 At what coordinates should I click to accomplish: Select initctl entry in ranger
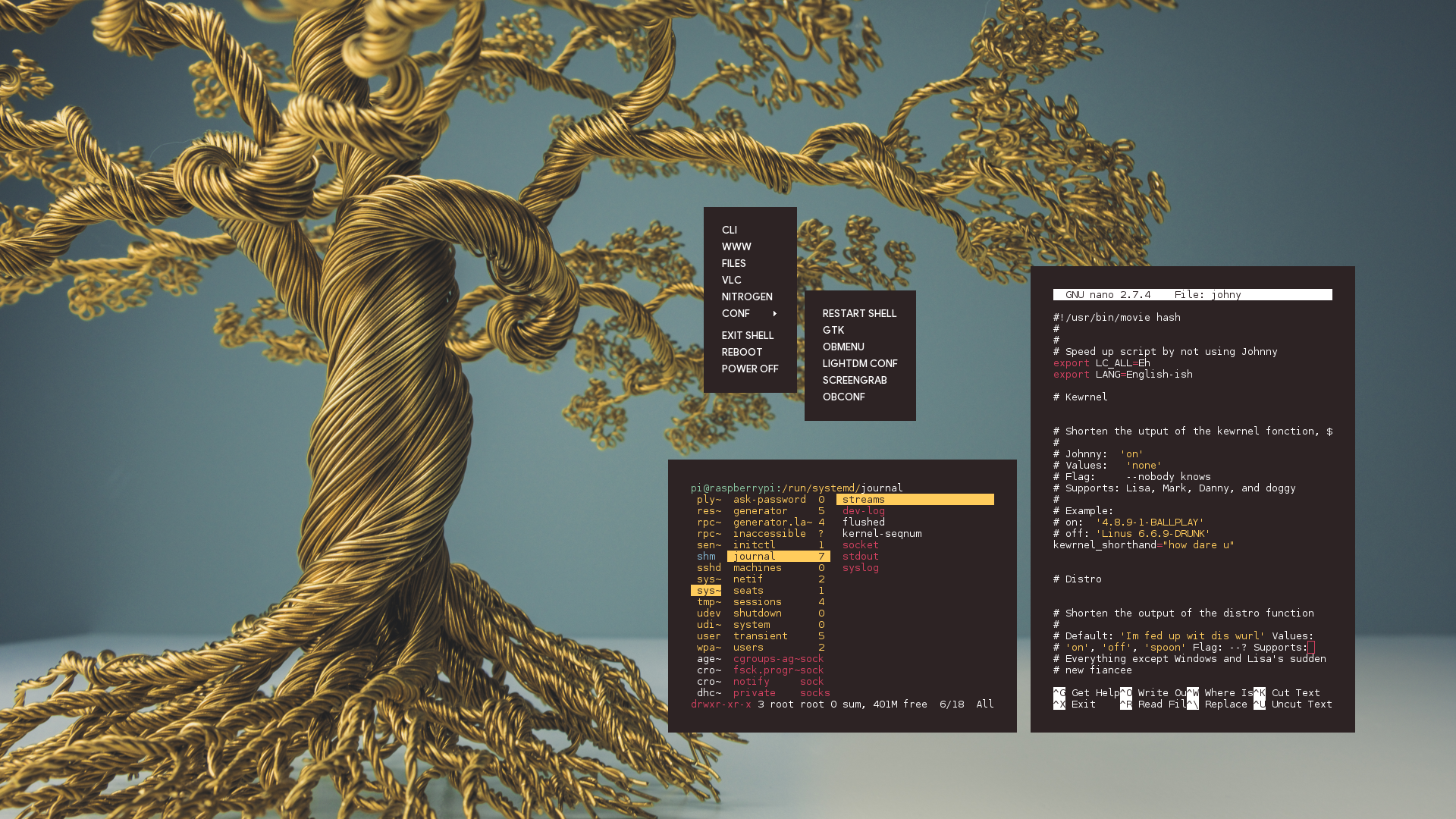point(779,544)
